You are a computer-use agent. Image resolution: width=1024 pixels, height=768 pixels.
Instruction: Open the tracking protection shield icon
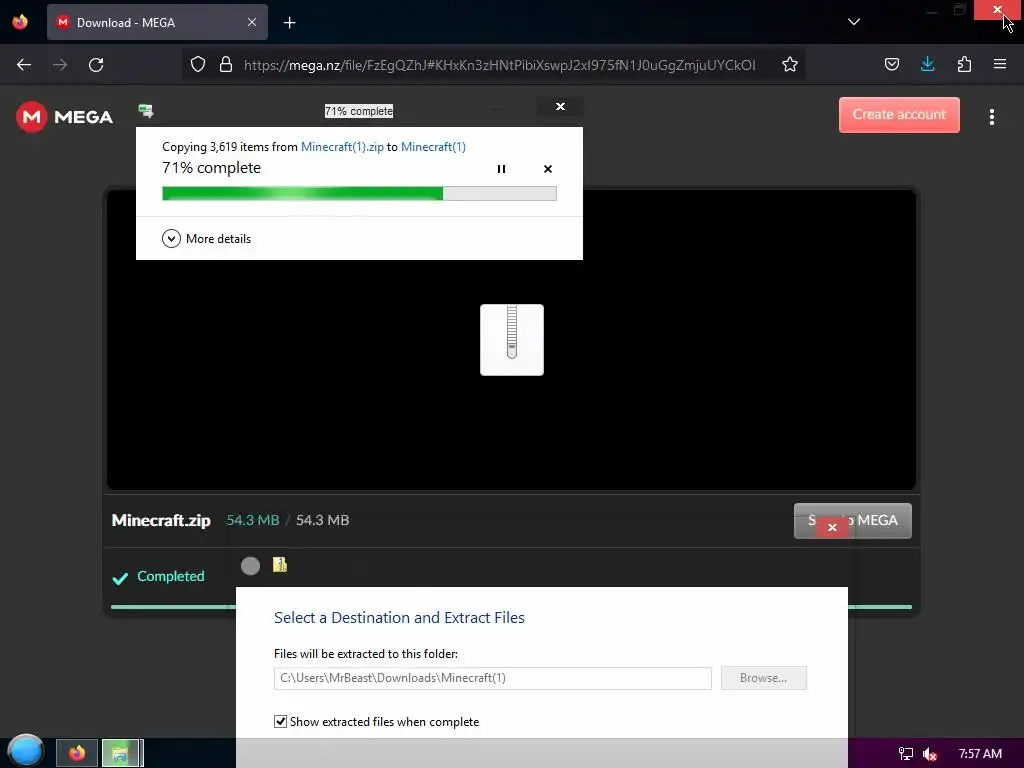coord(198,65)
